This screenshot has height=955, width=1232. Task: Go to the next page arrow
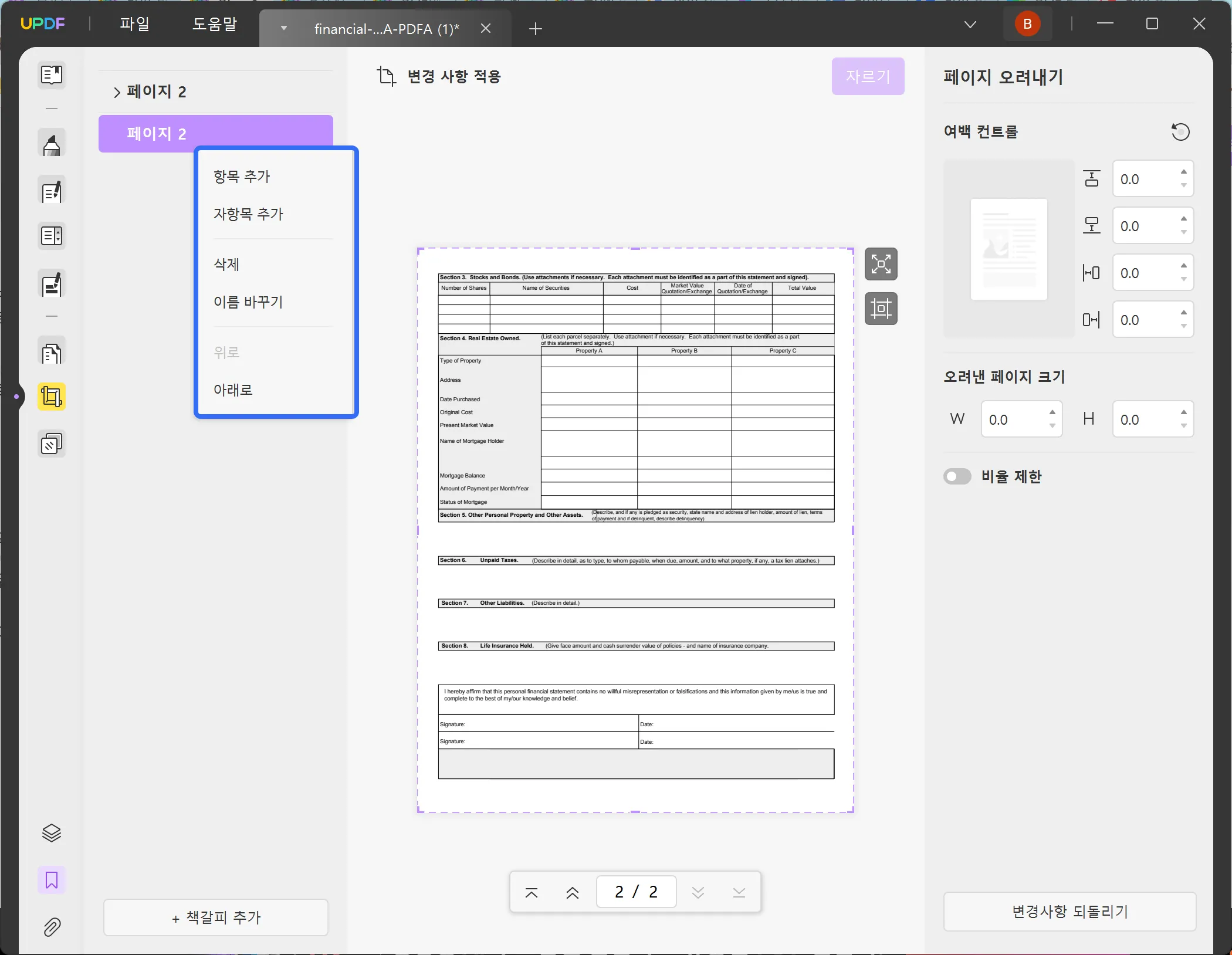698,893
